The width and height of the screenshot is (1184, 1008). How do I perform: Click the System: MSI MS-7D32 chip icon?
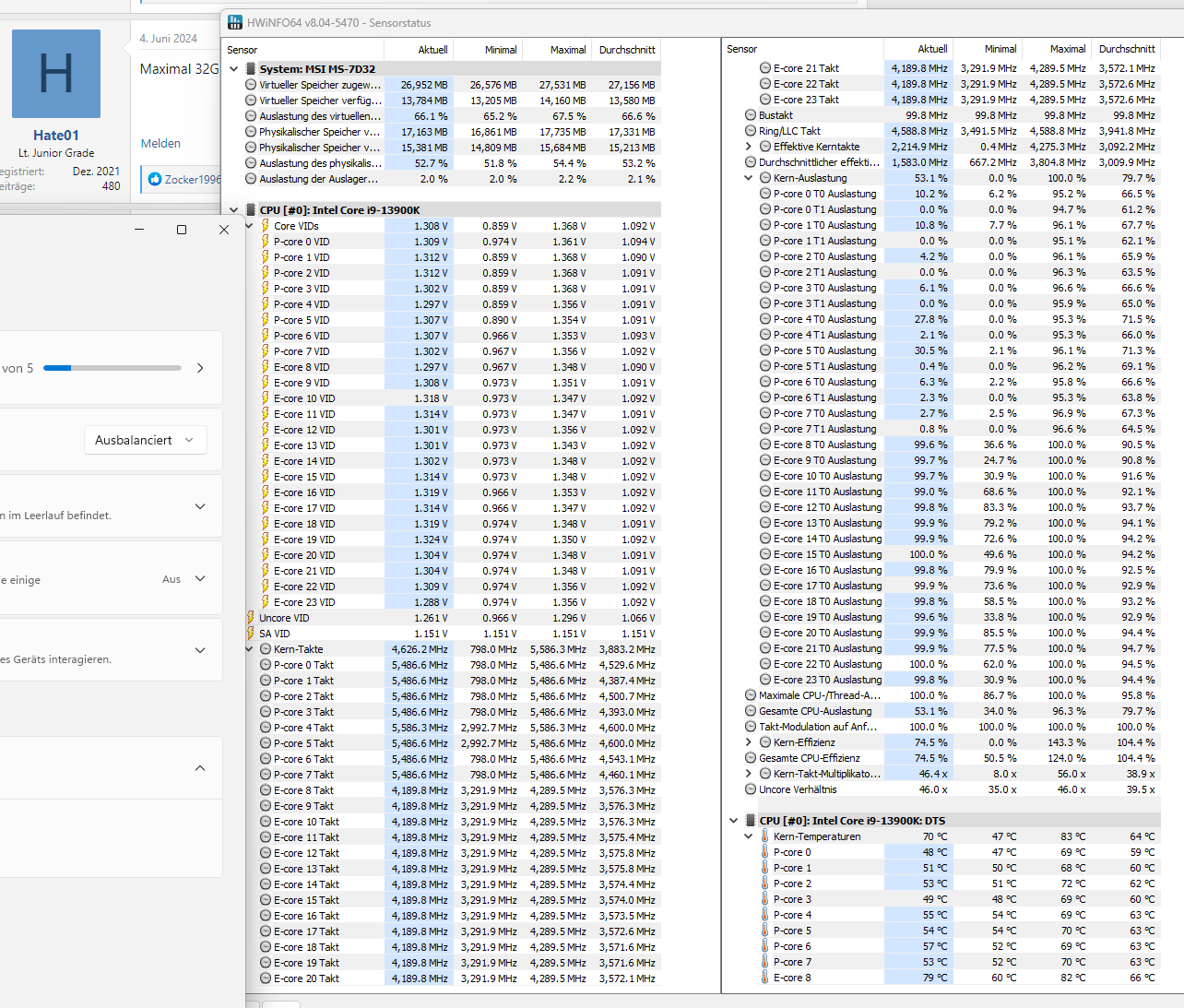click(x=250, y=68)
